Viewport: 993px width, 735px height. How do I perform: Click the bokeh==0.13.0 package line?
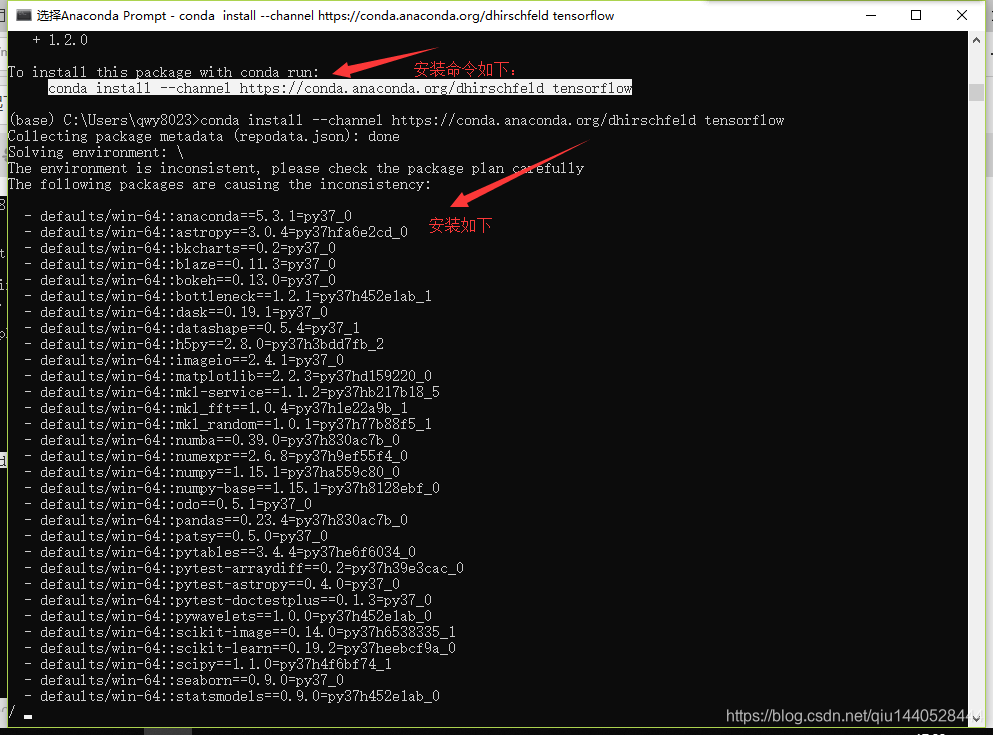180,280
